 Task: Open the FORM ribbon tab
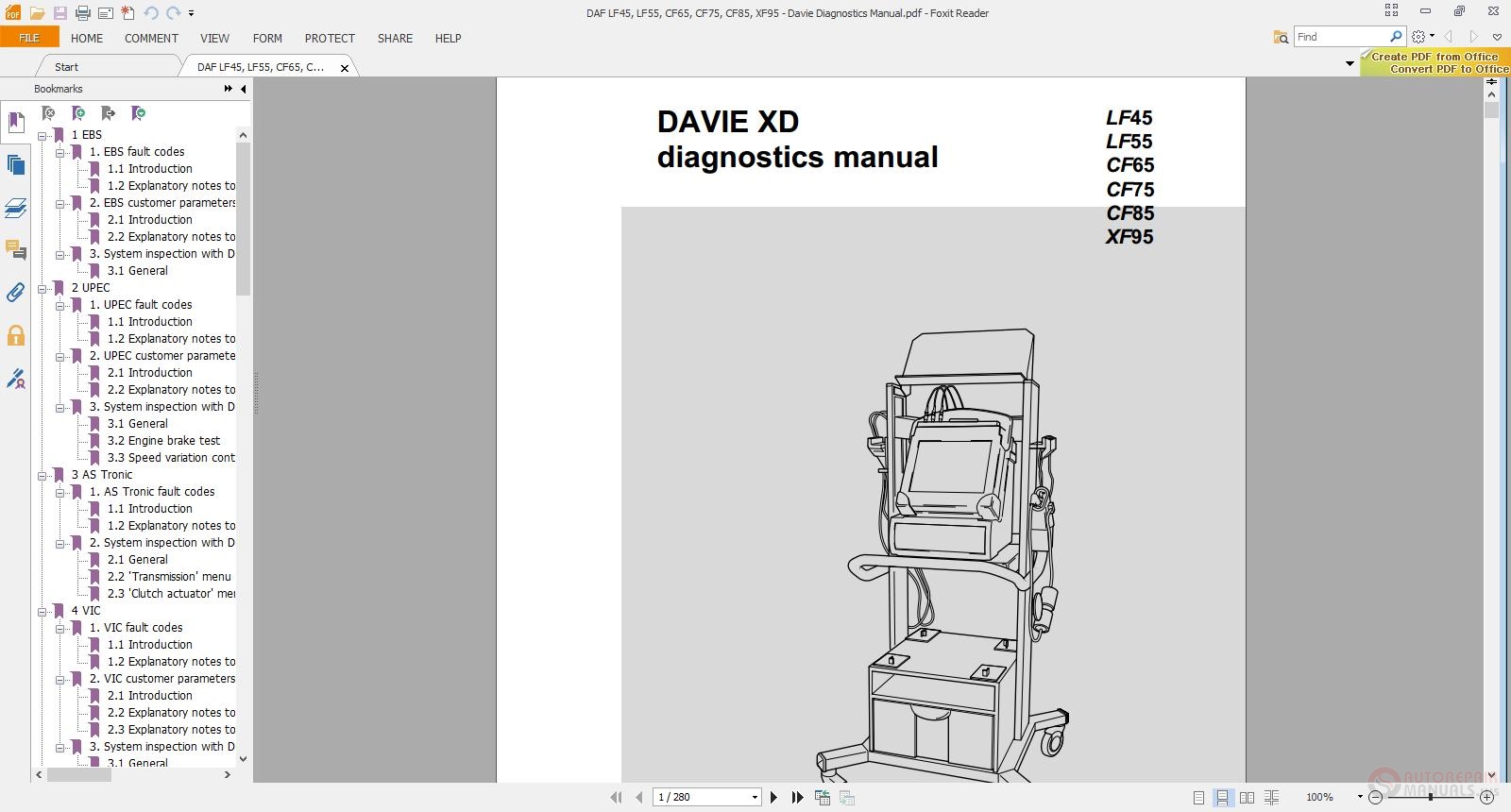(x=267, y=39)
